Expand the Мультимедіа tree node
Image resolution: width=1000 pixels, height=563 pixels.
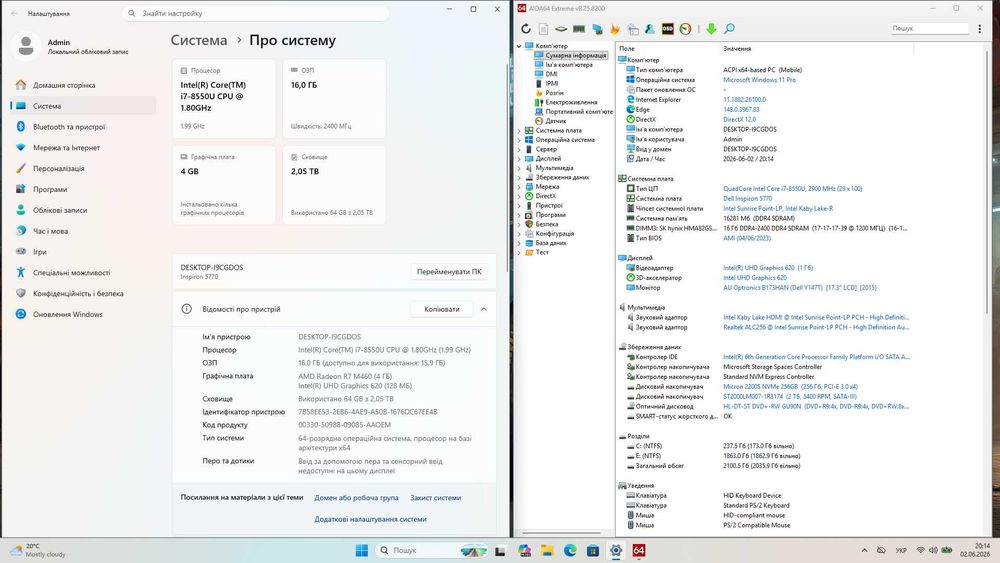click(519, 168)
